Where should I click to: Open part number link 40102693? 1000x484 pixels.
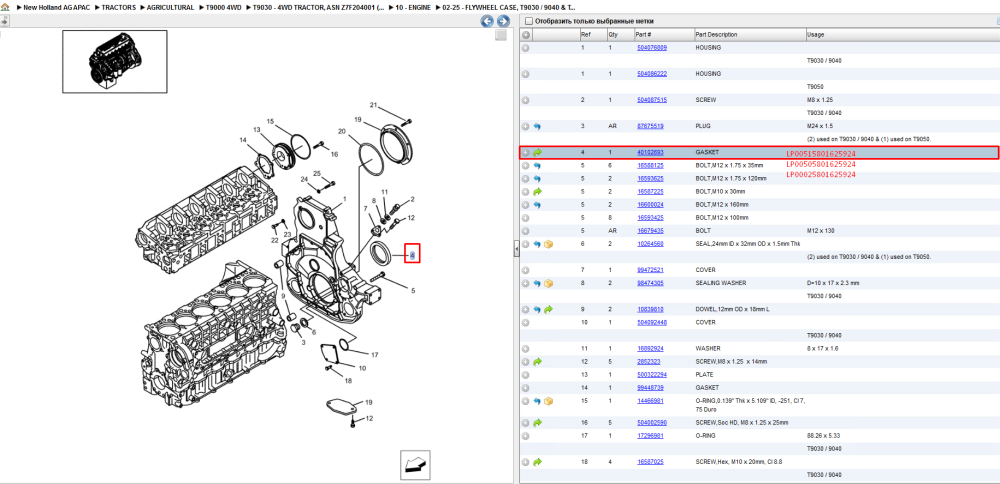click(650, 152)
